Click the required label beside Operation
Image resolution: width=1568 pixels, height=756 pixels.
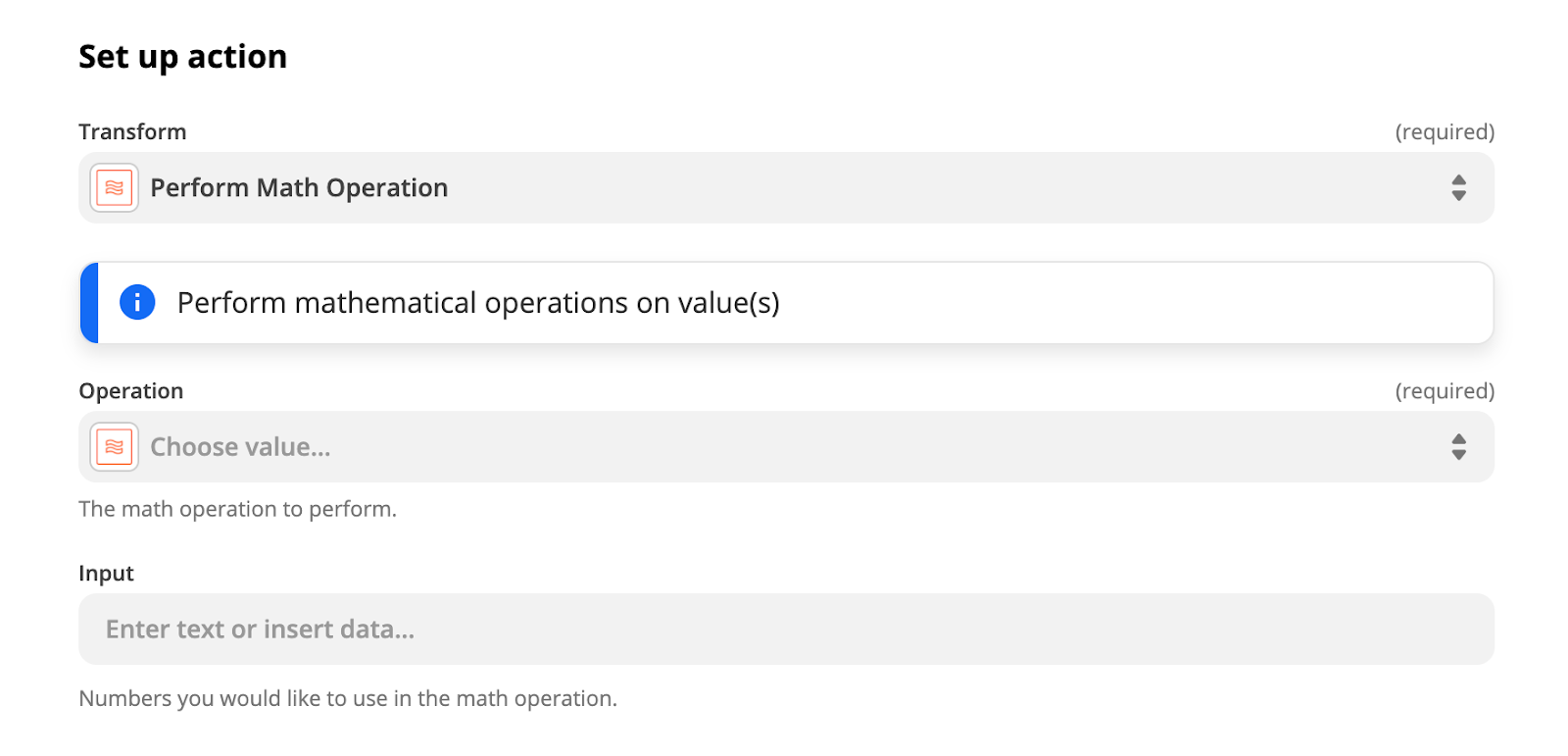(x=1445, y=391)
